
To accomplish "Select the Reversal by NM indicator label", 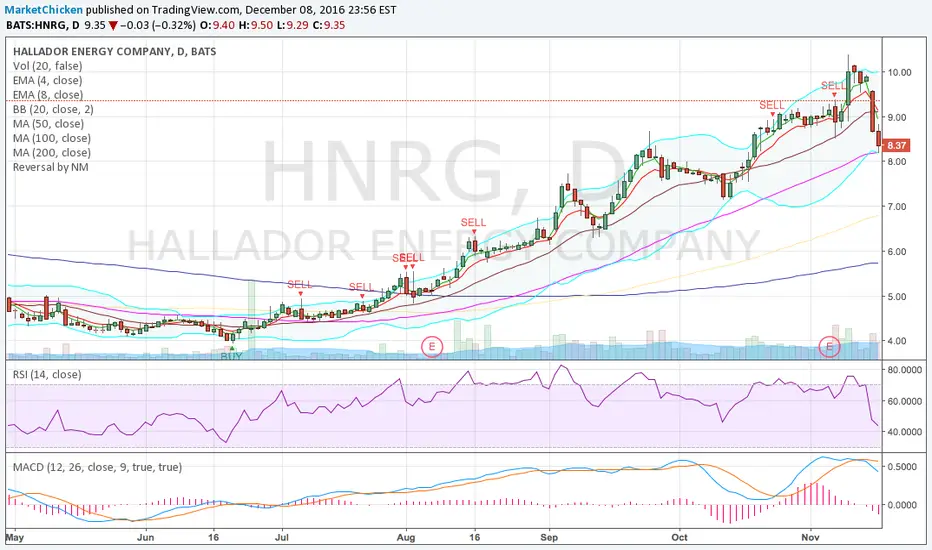I will [x=51, y=167].
